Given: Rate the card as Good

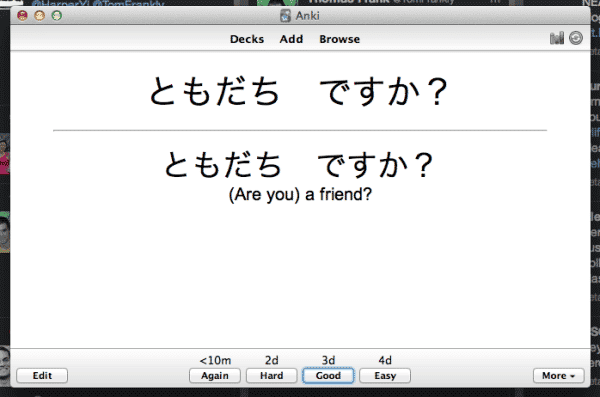Looking at the screenshot, I should pyautogui.click(x=328, y=376).
